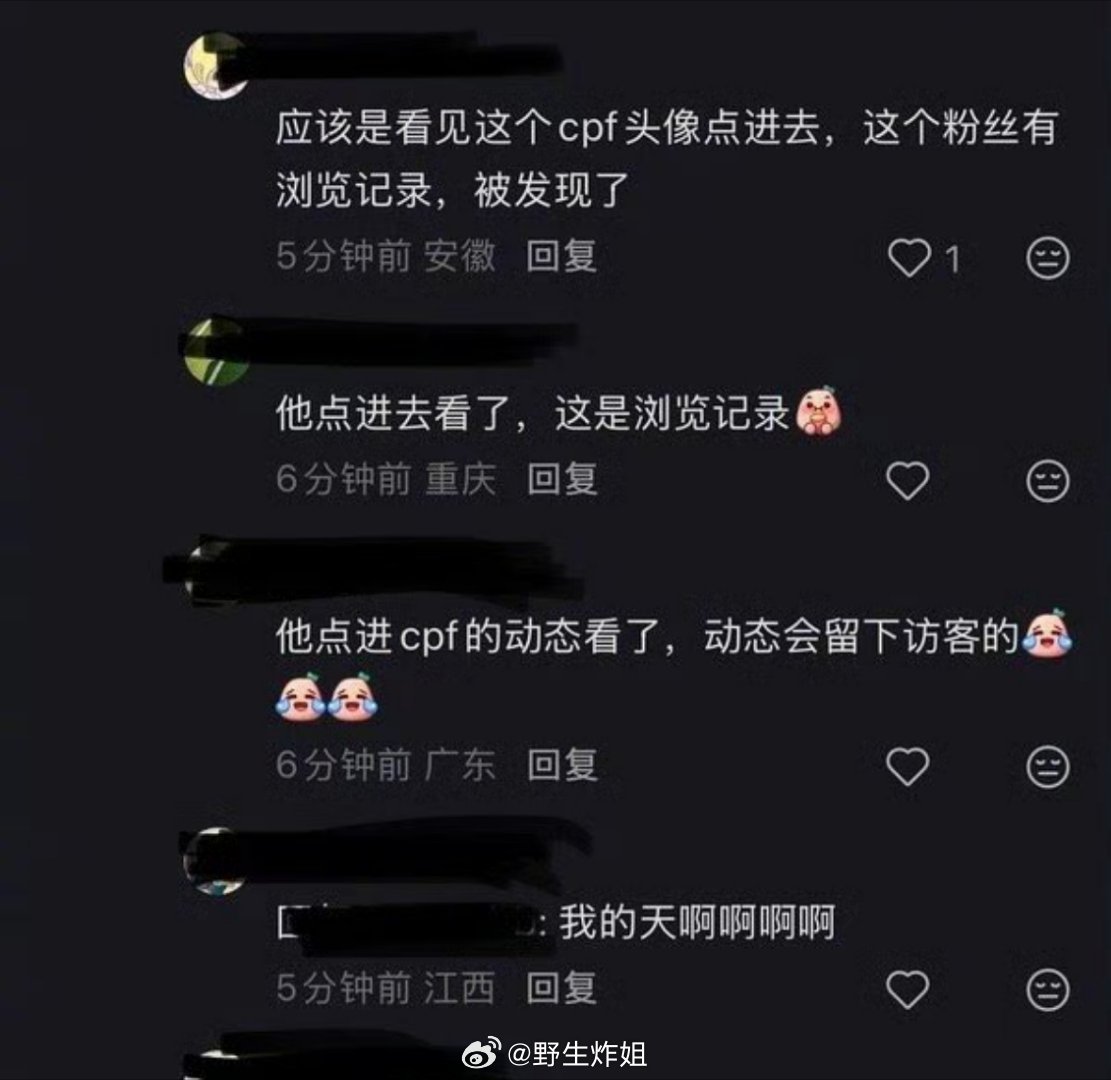Like the comment from 安徽
This screenshot has width=1111, height=1080.
pos(909,257)
